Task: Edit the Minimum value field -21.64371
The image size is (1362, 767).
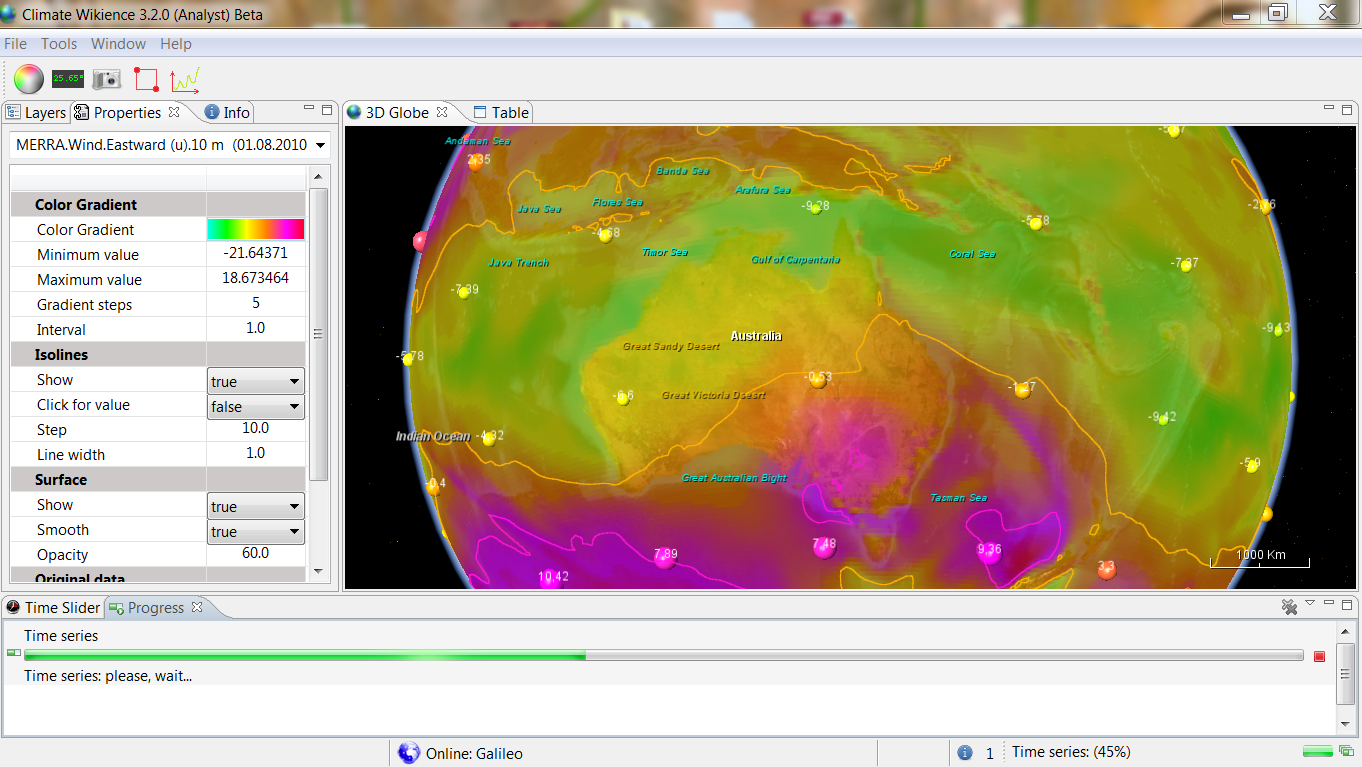Action: pos(256,254)
